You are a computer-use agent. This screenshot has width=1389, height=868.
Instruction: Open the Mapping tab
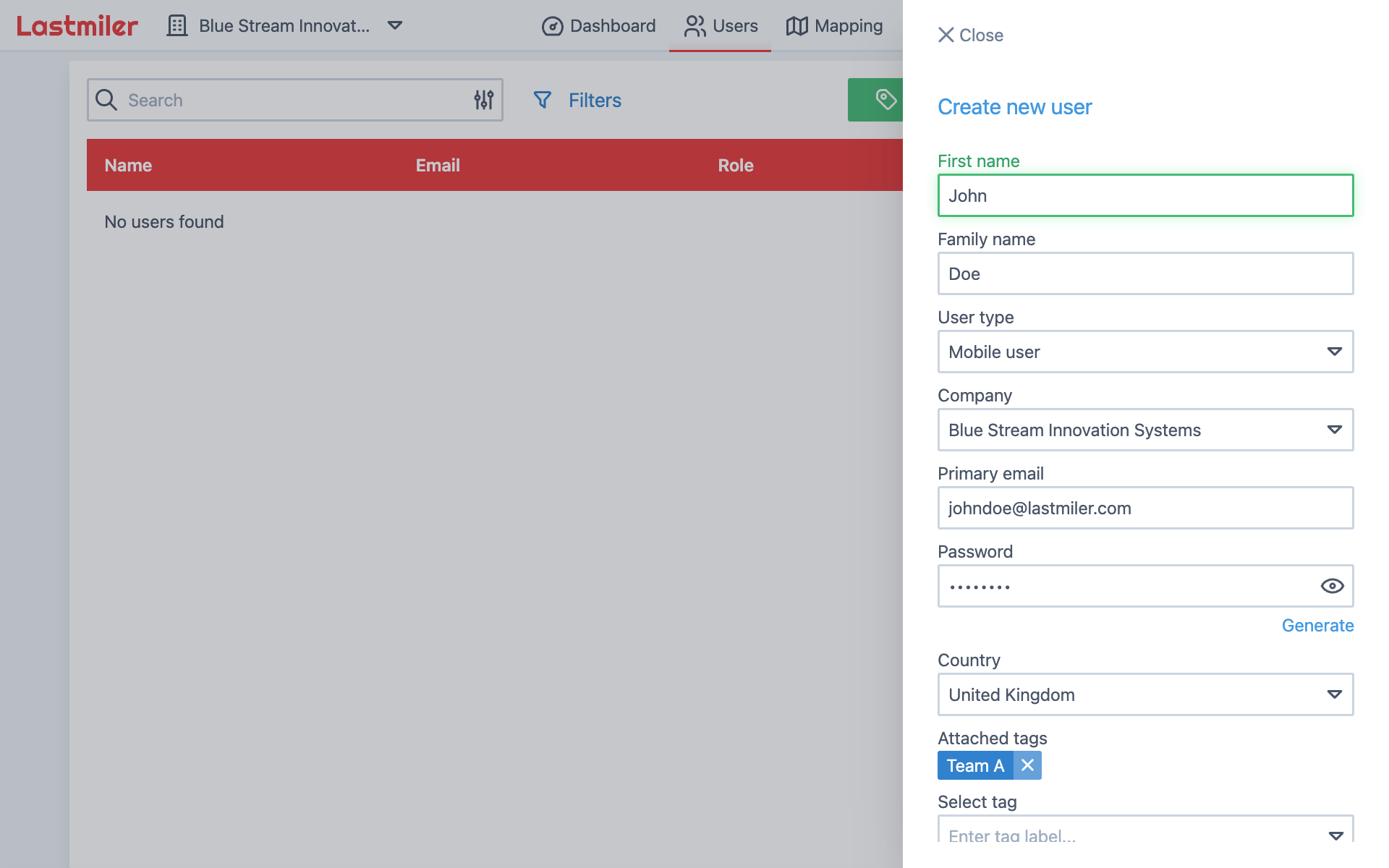pyautogui.click(x=834, y=26)
